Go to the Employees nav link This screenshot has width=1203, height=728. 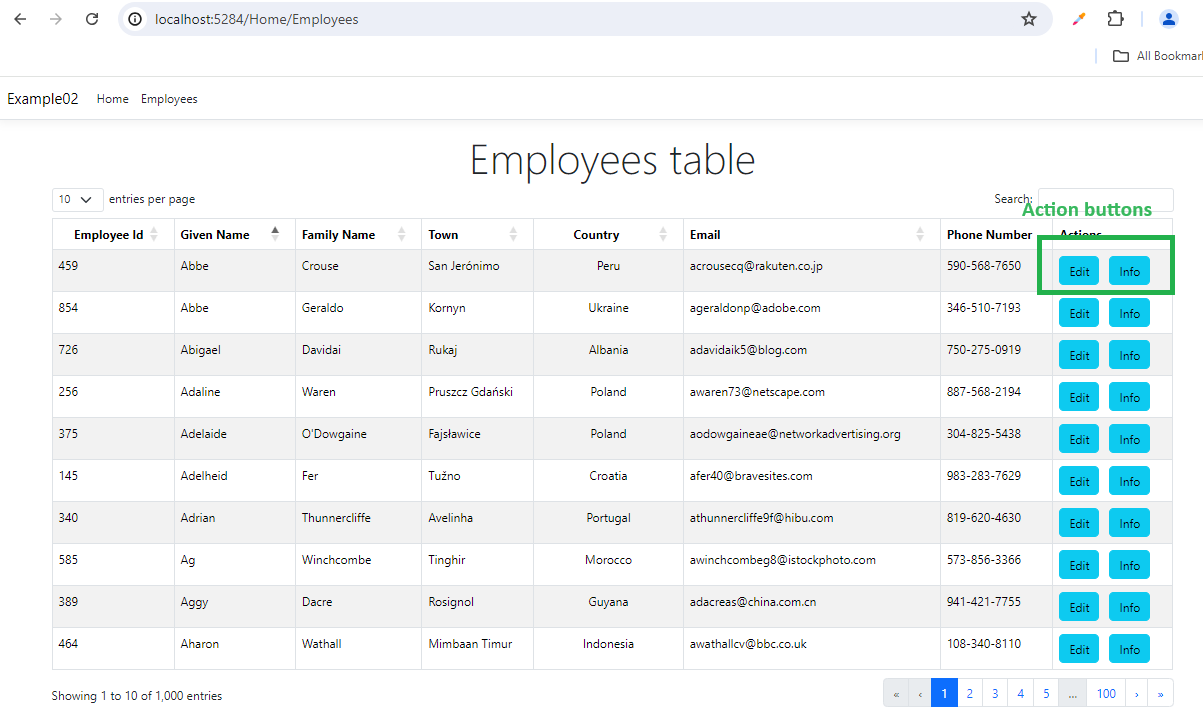[169, 99]
